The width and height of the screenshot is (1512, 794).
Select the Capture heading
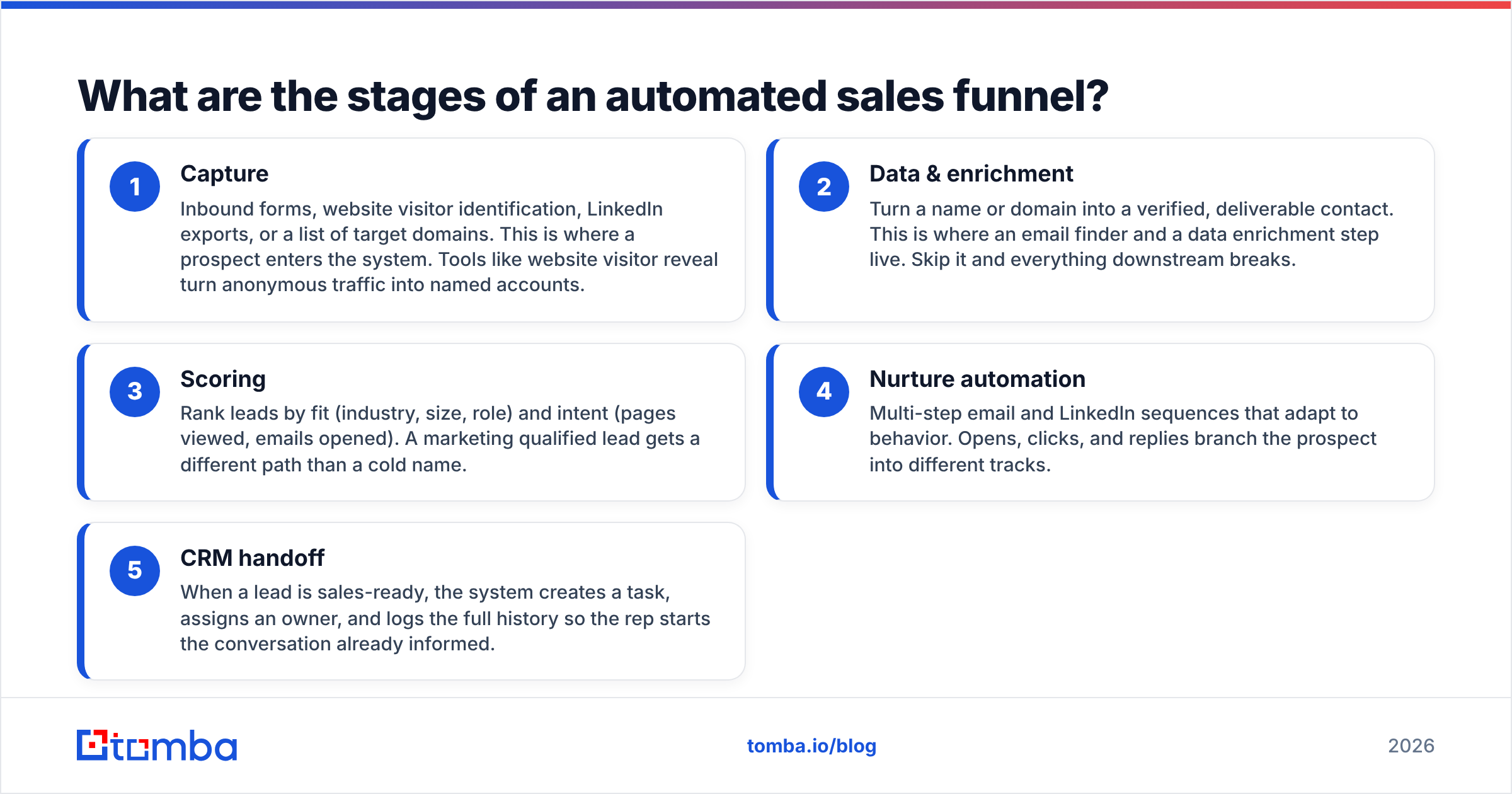click(224, 174)
